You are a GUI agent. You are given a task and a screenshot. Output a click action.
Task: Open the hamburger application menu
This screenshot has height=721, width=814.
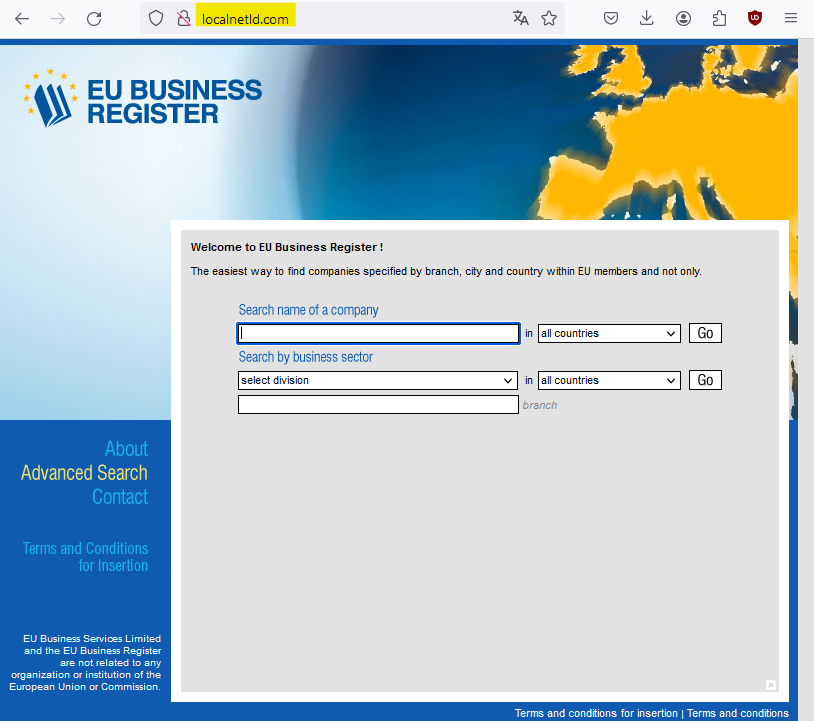[791, 18]
